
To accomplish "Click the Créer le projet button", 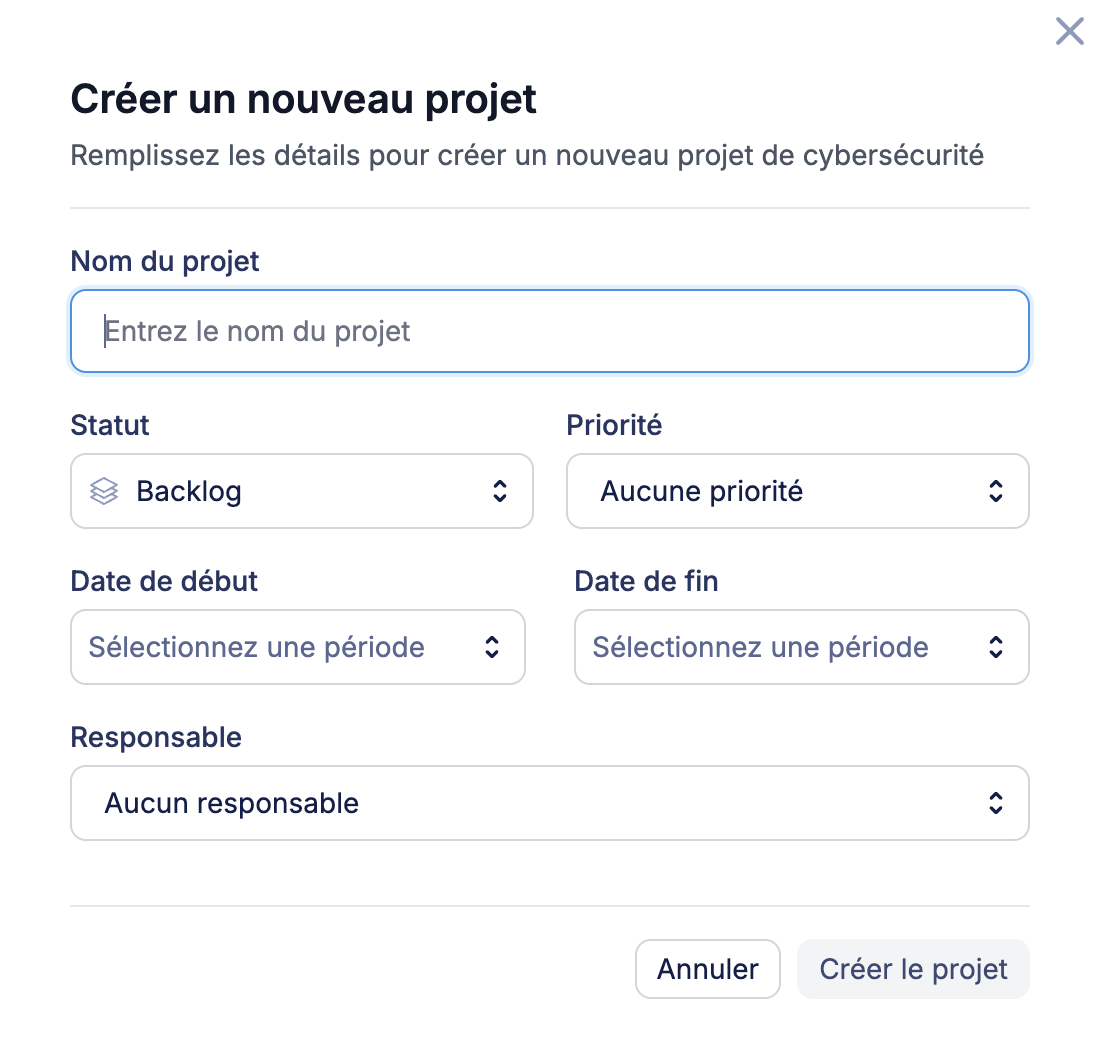I will 913,969.
